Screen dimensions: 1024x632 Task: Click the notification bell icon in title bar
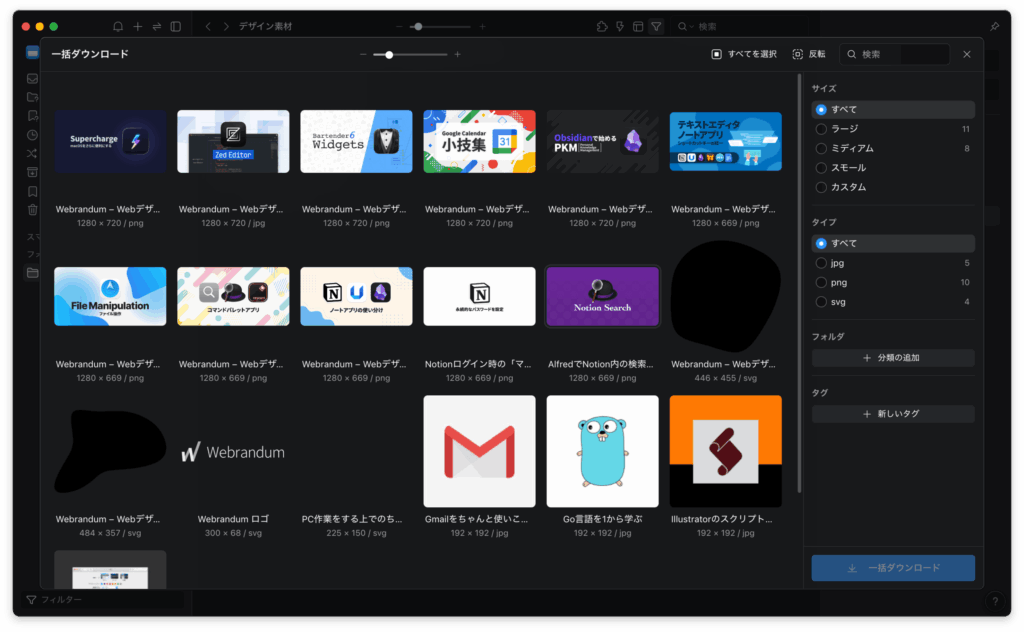point(118,26)
